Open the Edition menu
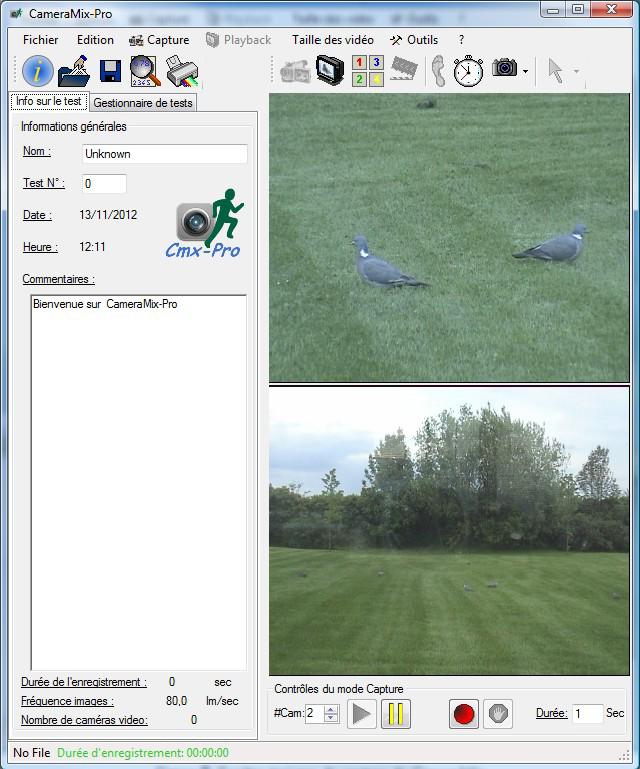 coord(95,40)
